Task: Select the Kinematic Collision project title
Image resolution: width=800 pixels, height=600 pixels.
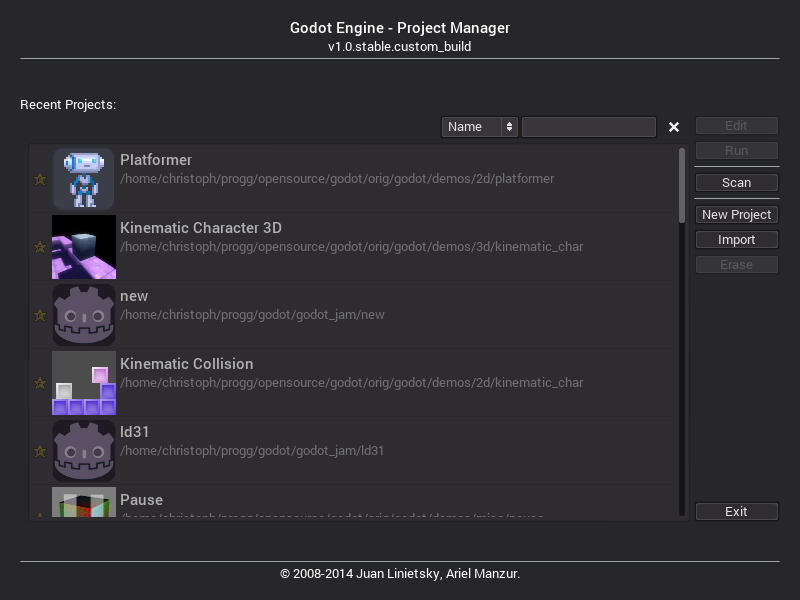Action: point(187,364)
